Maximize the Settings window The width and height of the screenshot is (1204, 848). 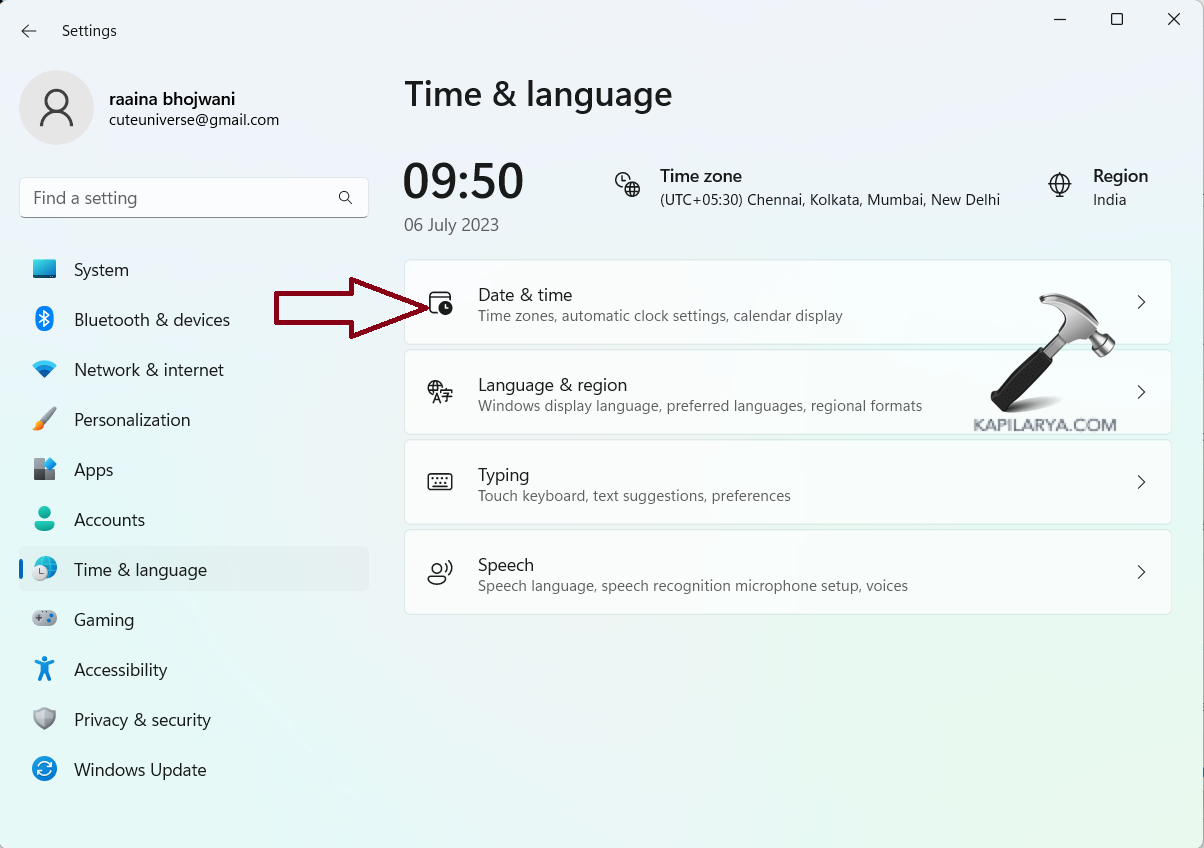click(x=1117, y=19)
